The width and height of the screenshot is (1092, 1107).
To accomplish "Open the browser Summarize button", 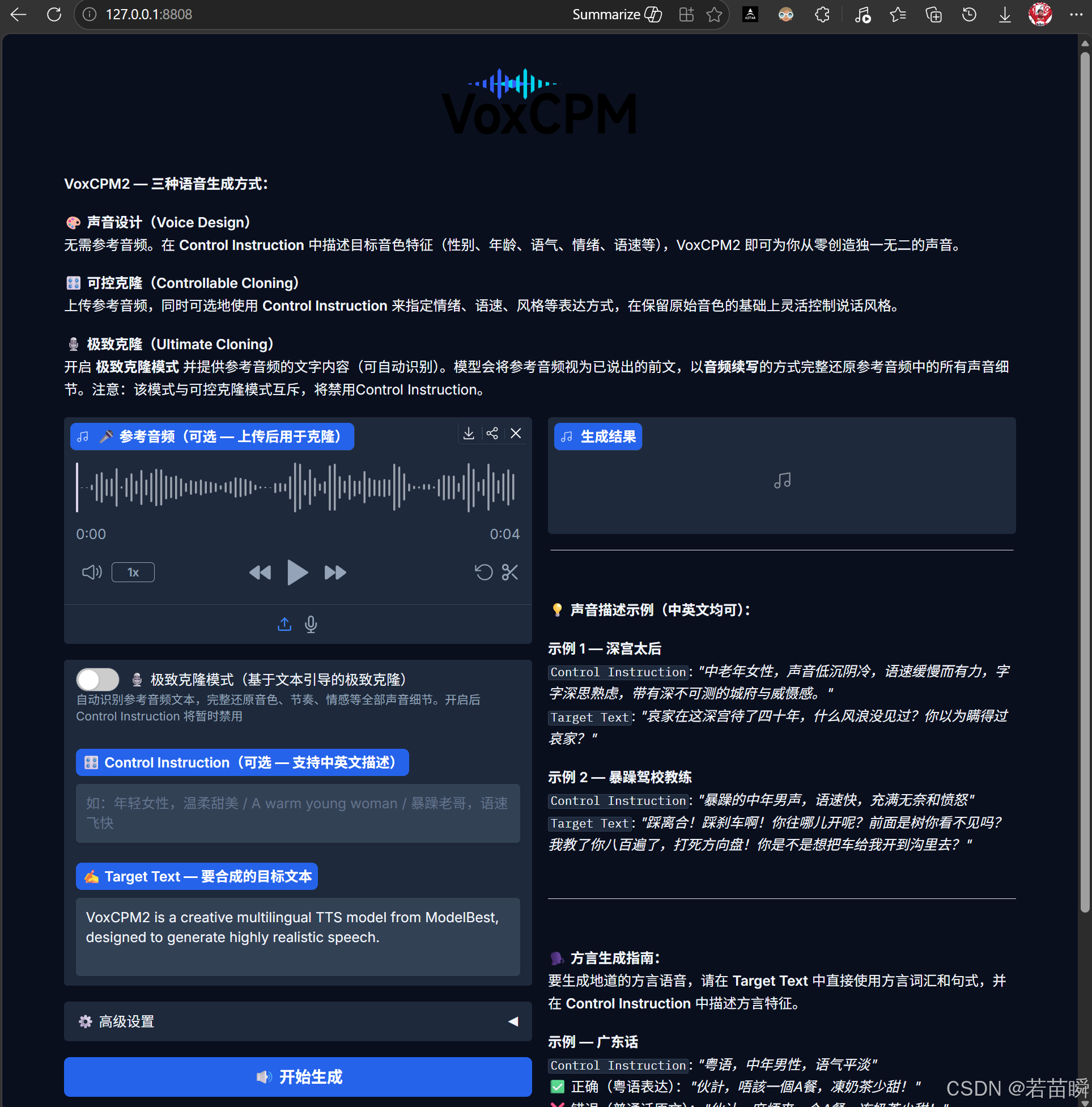I will (x=617, y=15).
